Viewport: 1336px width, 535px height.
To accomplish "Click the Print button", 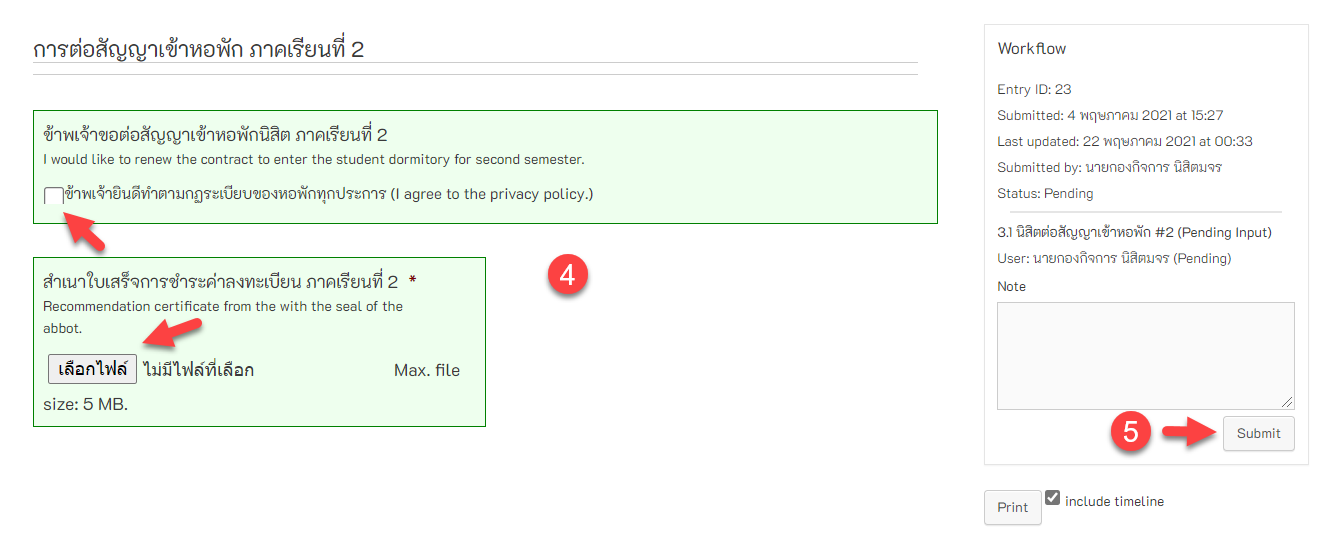I will 1012,507.
